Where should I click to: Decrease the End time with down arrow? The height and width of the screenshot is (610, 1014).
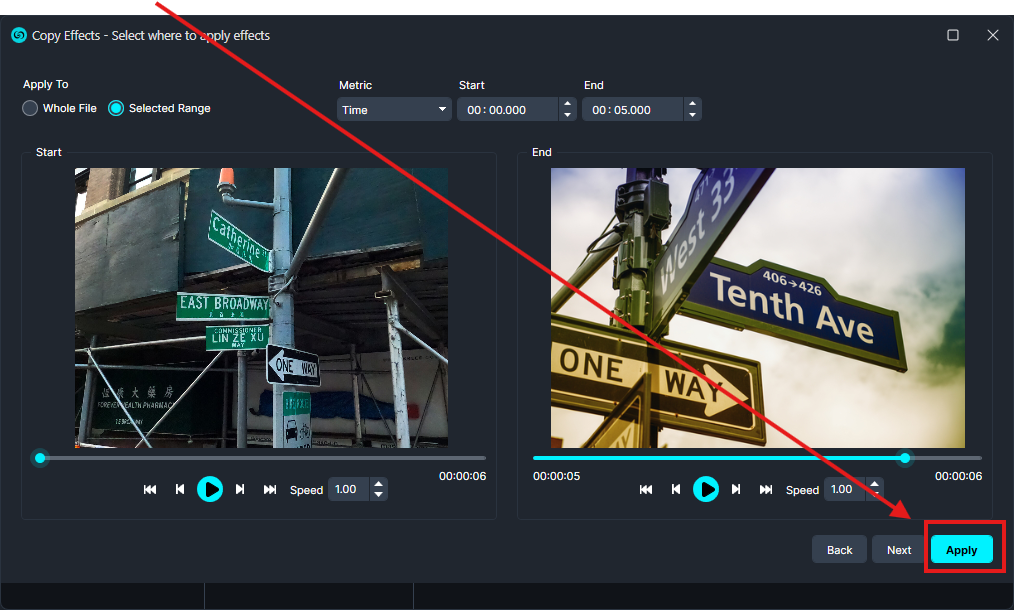[x=692, y=116]
